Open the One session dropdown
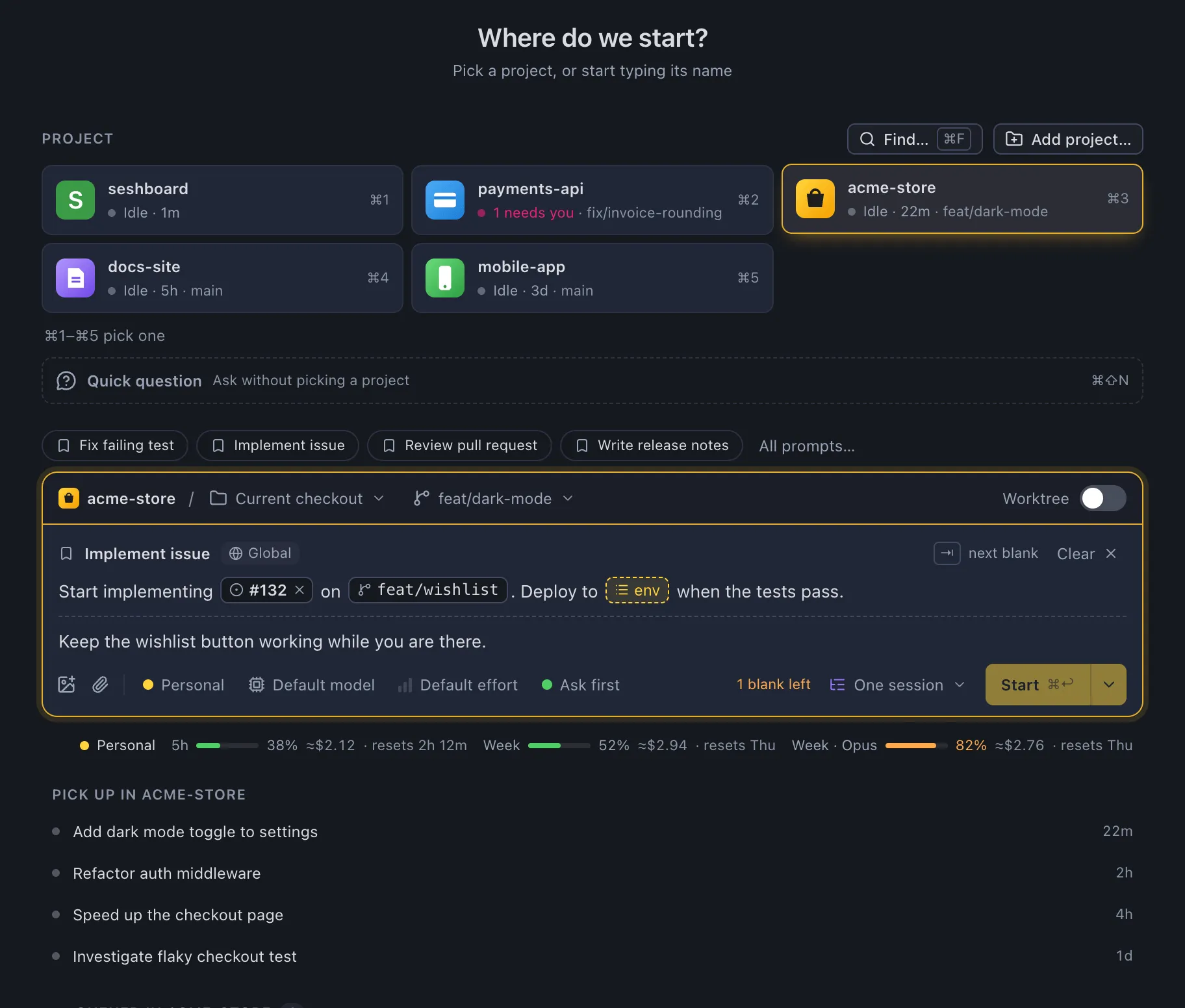Image resolution: width=1185 pixels, height=1008 pixels. point(898,685)
